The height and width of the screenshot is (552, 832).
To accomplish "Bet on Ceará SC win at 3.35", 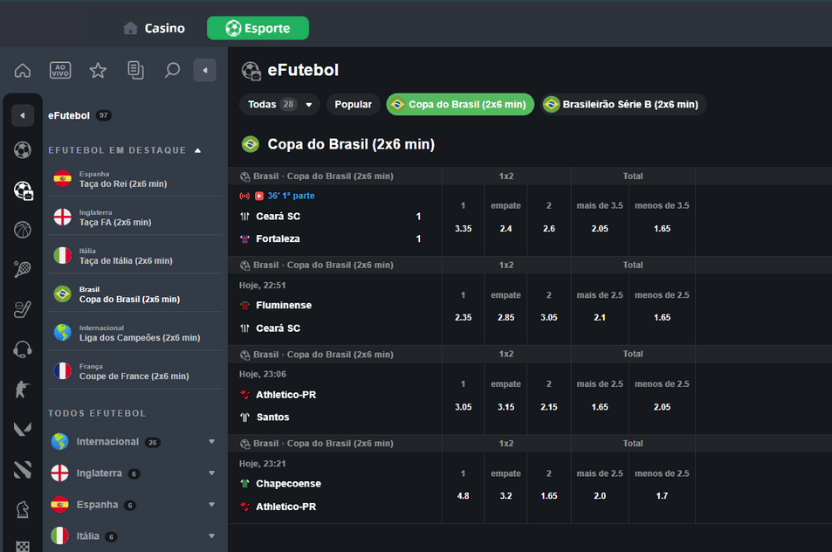I will point(463,228).
